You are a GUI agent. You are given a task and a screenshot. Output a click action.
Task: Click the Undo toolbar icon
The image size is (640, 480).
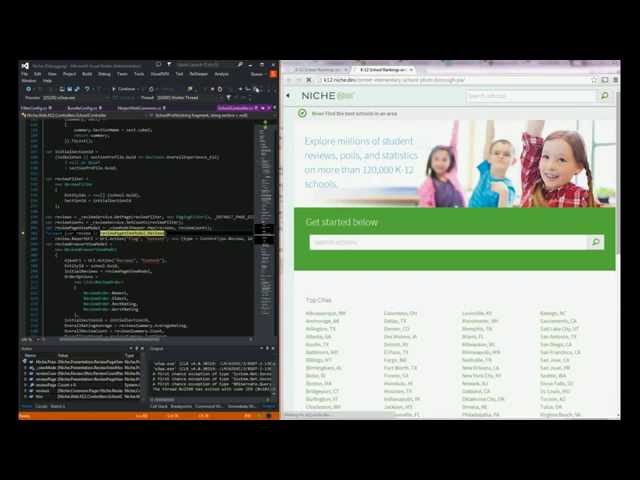(87, 89)
